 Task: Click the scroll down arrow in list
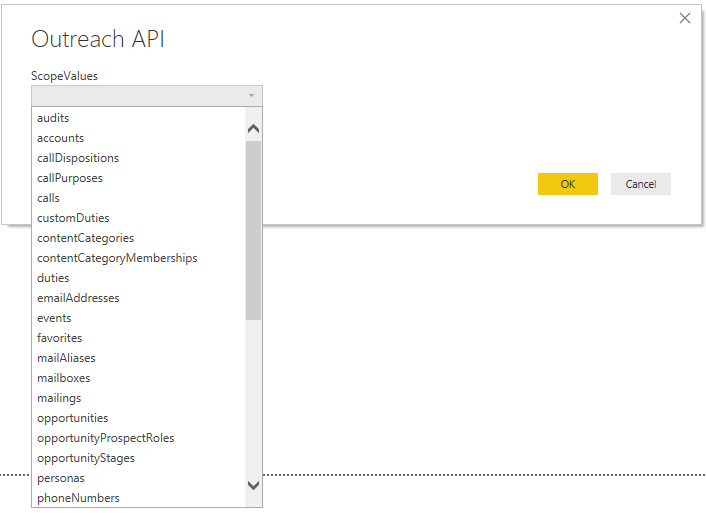pyautogui.click(x=253, y=485)
